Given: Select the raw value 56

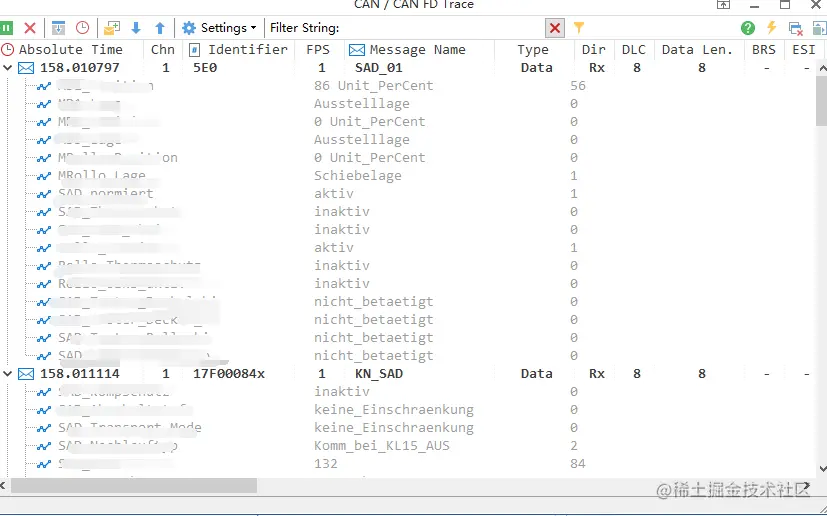Looking at the screenshot, I should point(578,85).
